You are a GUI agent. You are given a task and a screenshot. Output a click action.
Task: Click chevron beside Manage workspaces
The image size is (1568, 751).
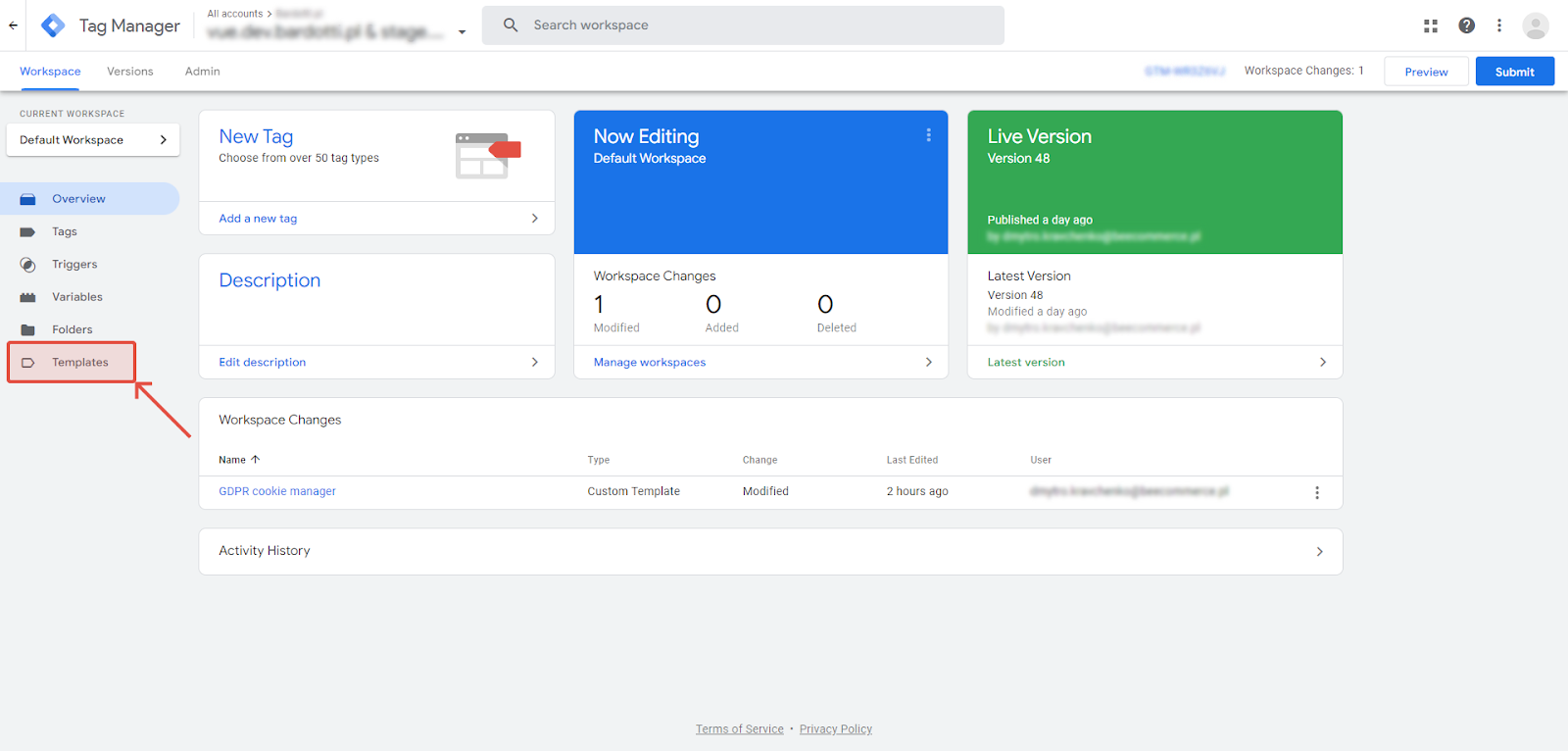point(928,363)
